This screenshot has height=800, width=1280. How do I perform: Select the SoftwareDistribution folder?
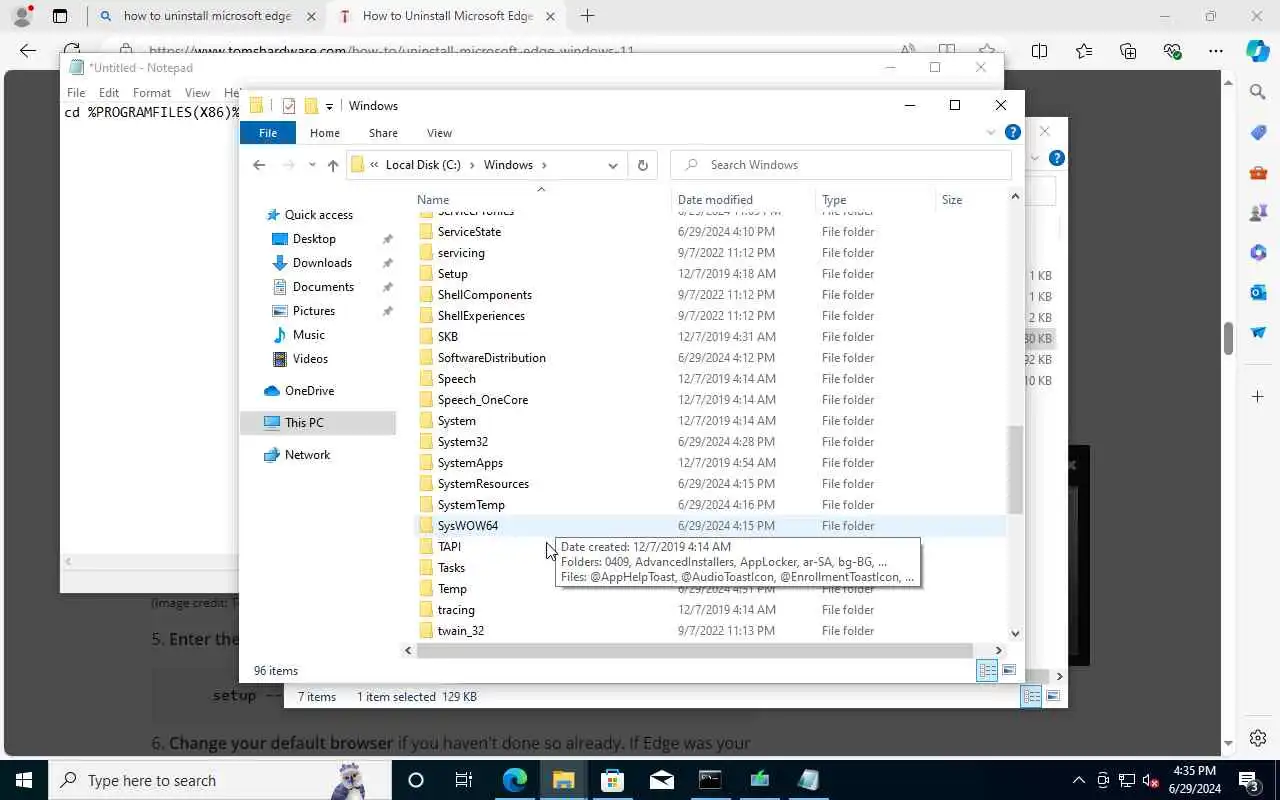(x=491, y=358)
